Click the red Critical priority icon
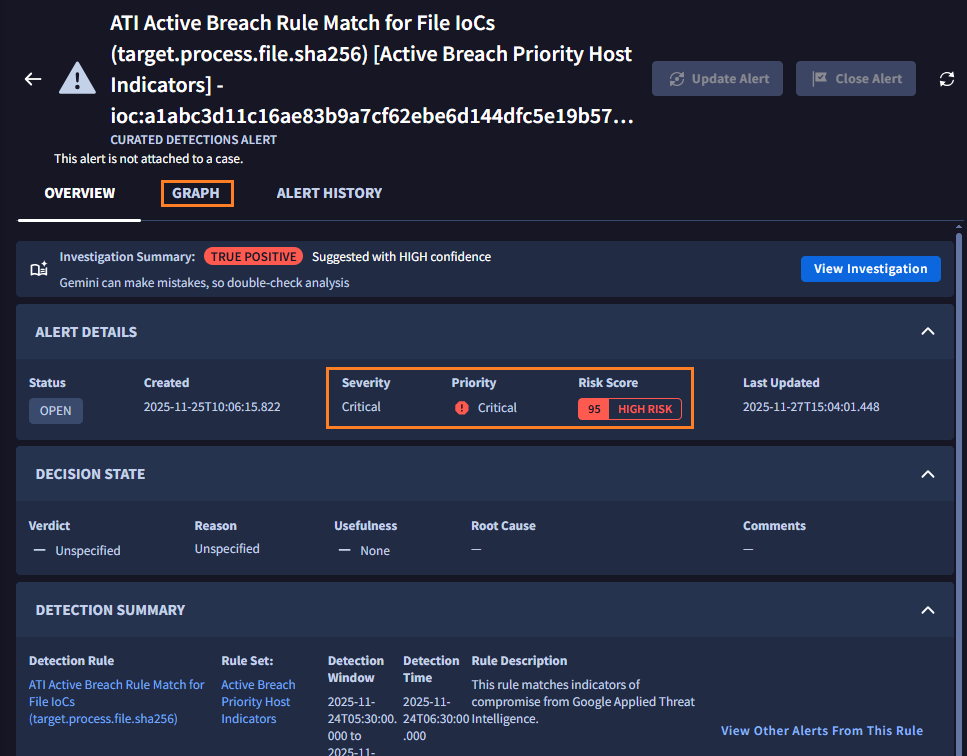 click(461, 408)
